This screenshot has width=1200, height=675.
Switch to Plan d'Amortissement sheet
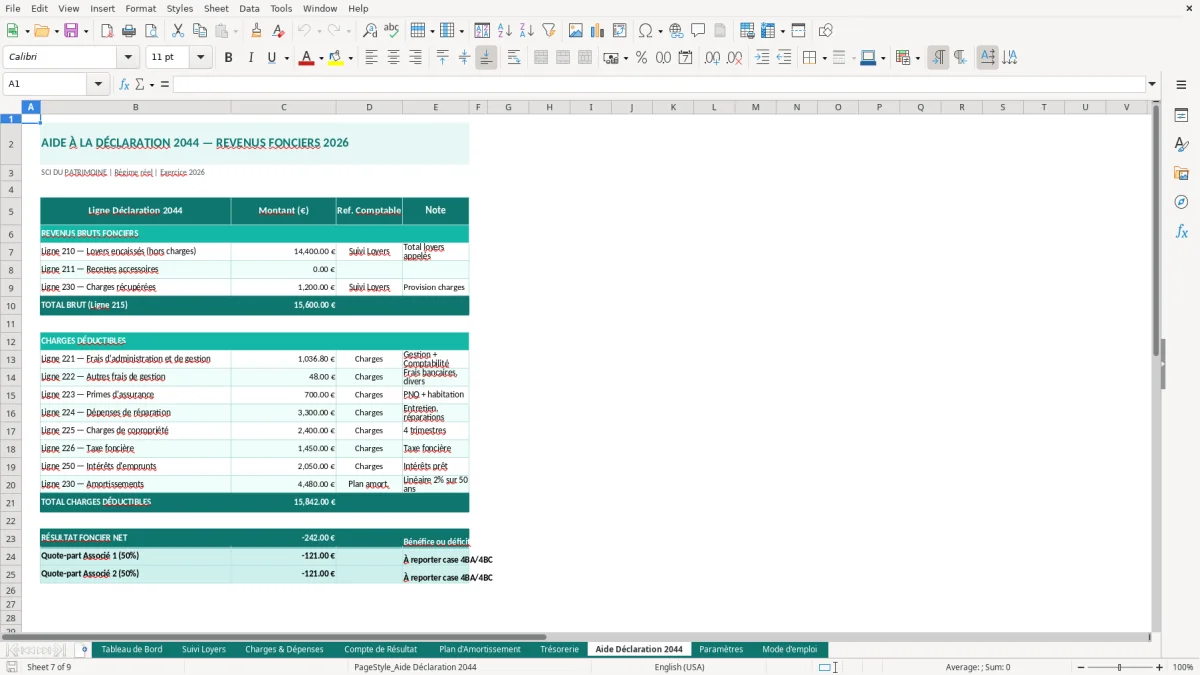pyautogui.click(x=480, y=649)
